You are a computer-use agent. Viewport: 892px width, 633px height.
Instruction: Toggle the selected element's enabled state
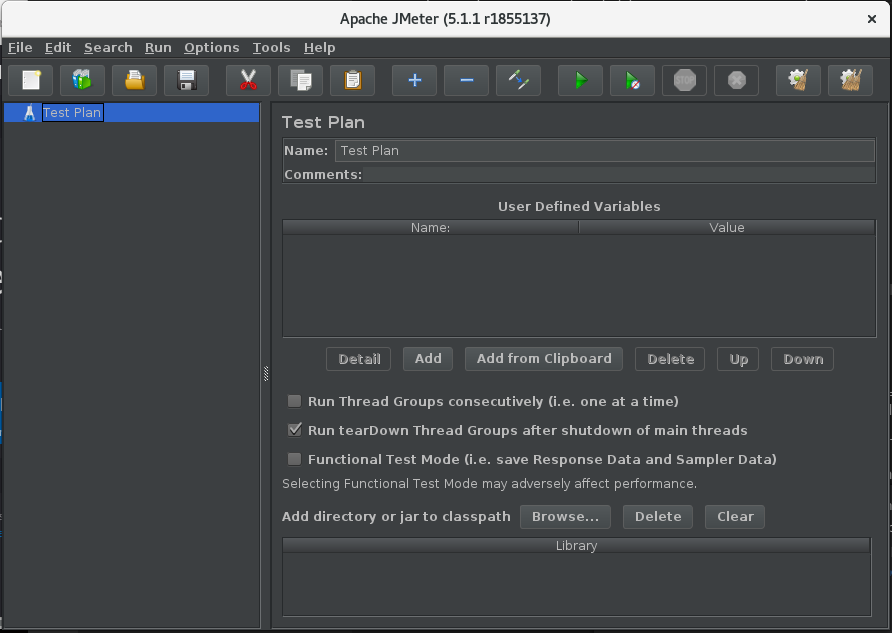[518, 80]
